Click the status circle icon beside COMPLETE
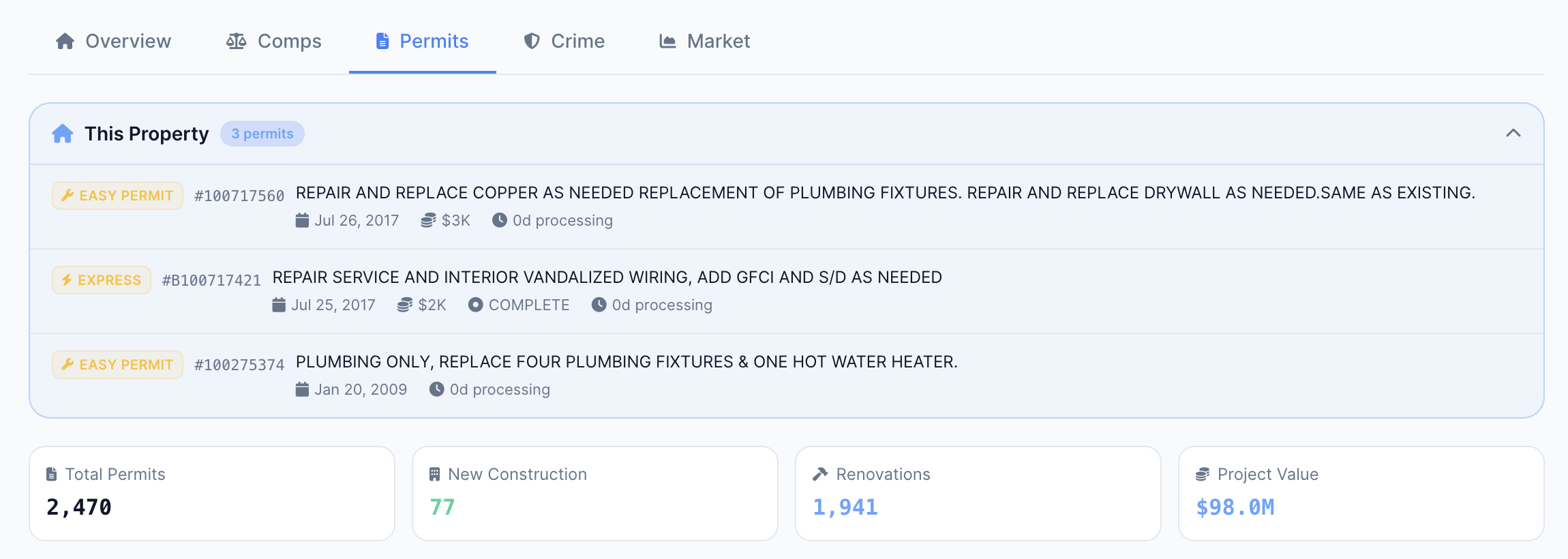Image resolution: width=1568 pixels, height=559 pixels. coord(476,305)
